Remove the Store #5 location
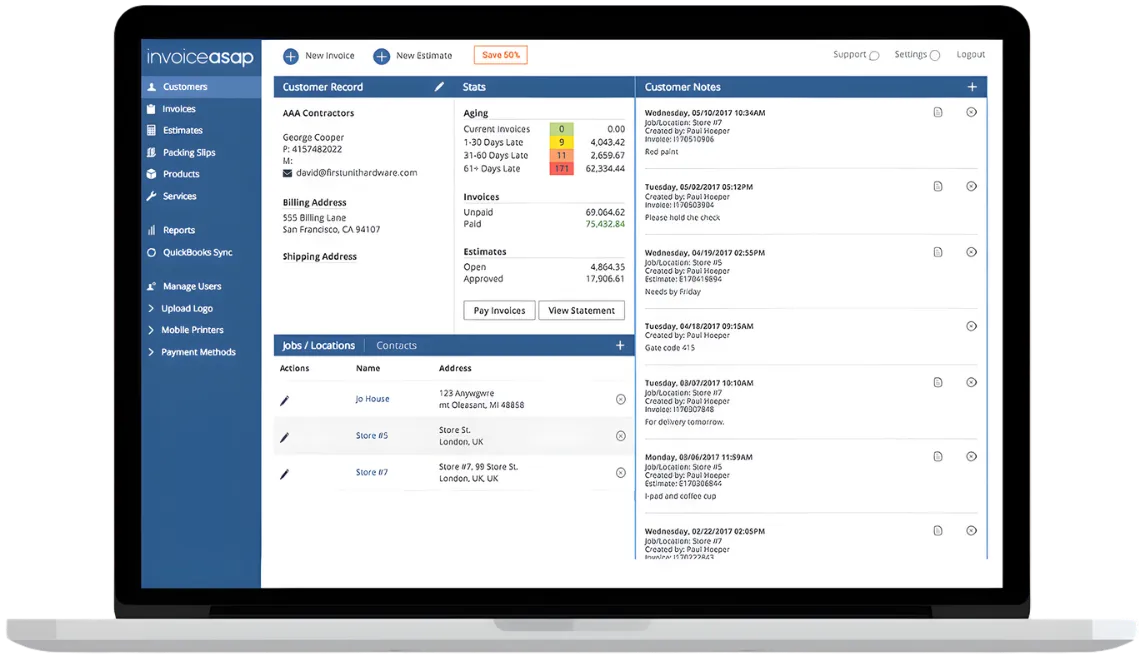Image resolution: width=1140 pixels, height=656 pixels. click(621, 436)
